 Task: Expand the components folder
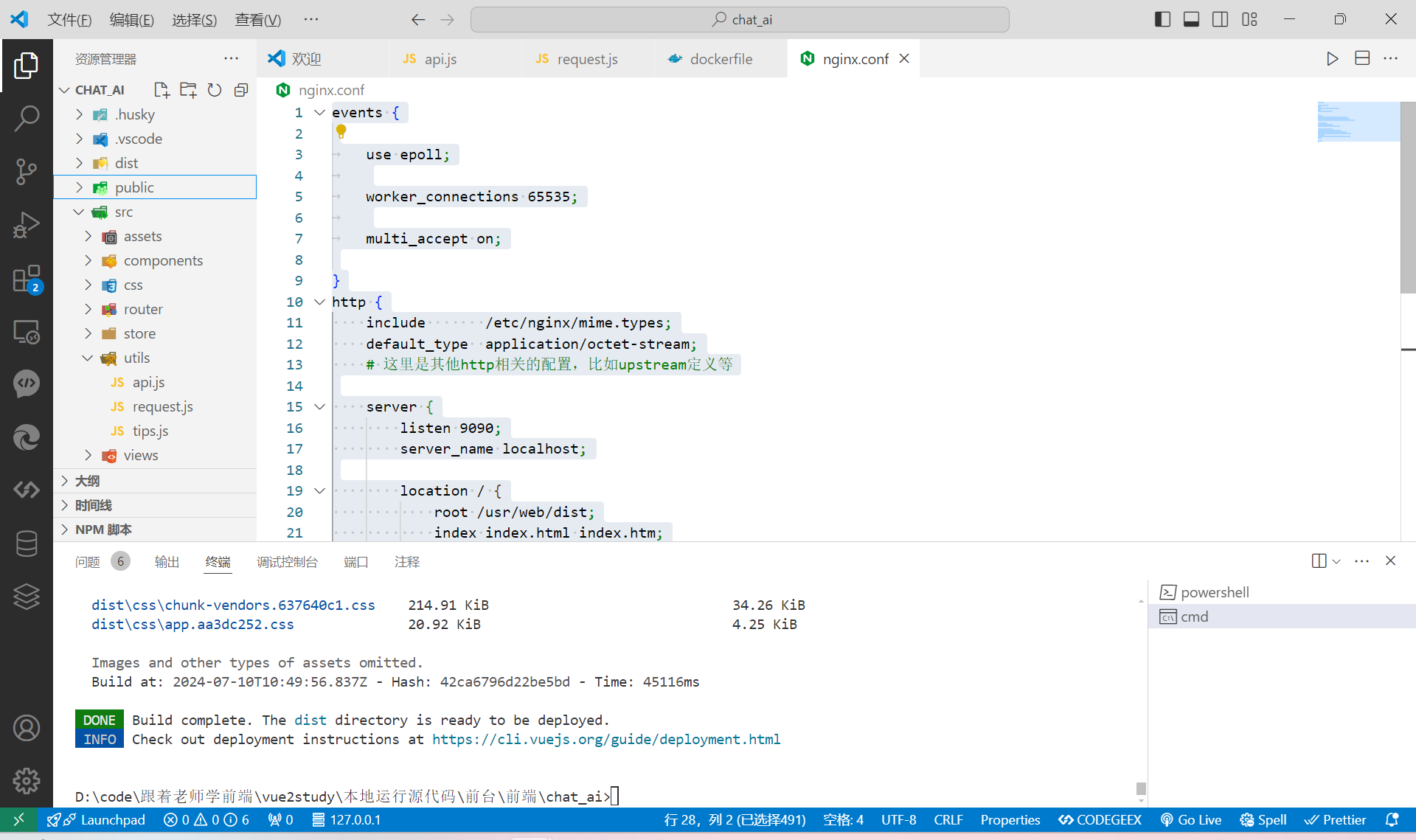tap(162, 260)
